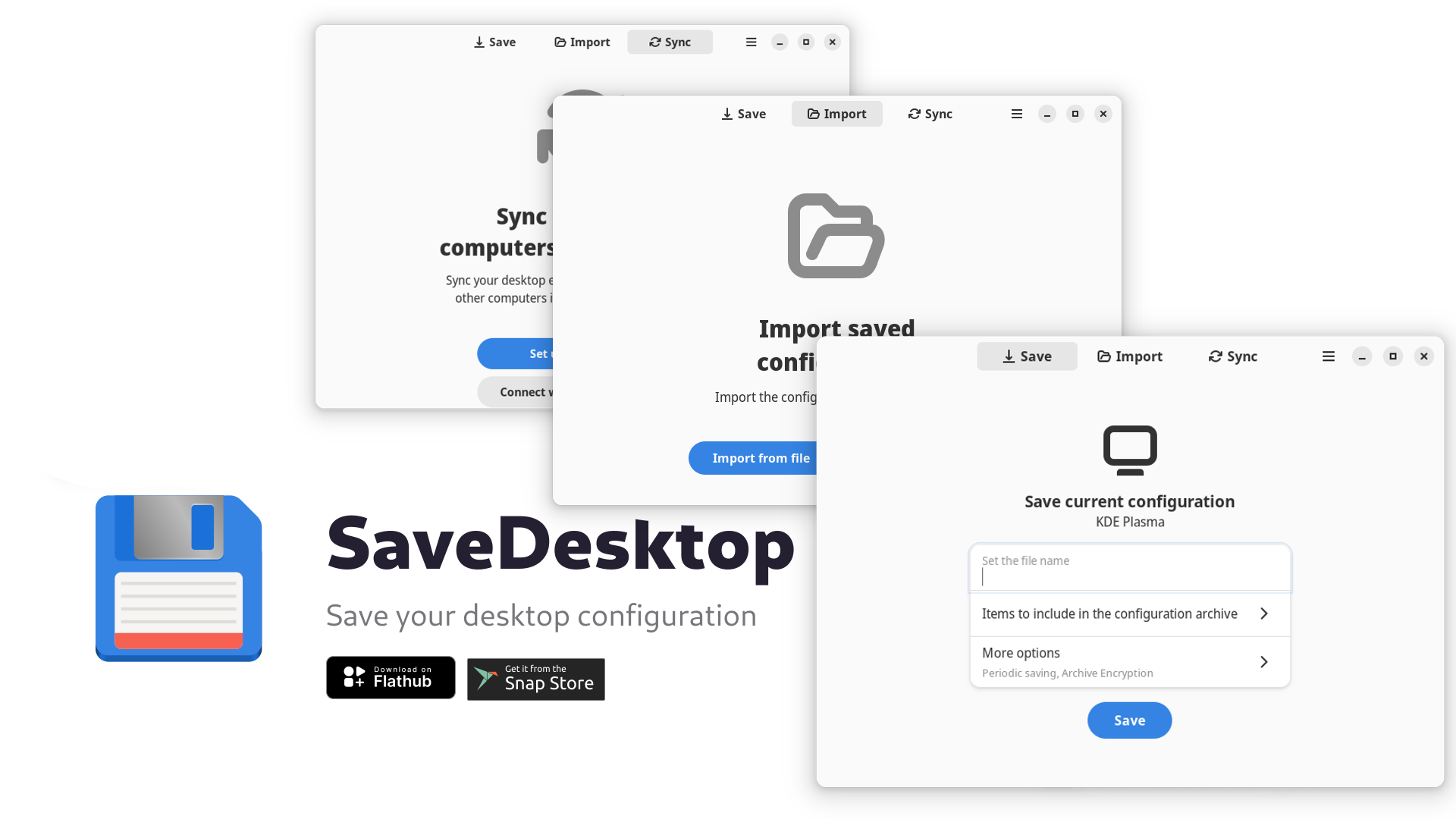Select Get it from Snap Store link
The image size is (1456, 819).
tap(536, 679)
